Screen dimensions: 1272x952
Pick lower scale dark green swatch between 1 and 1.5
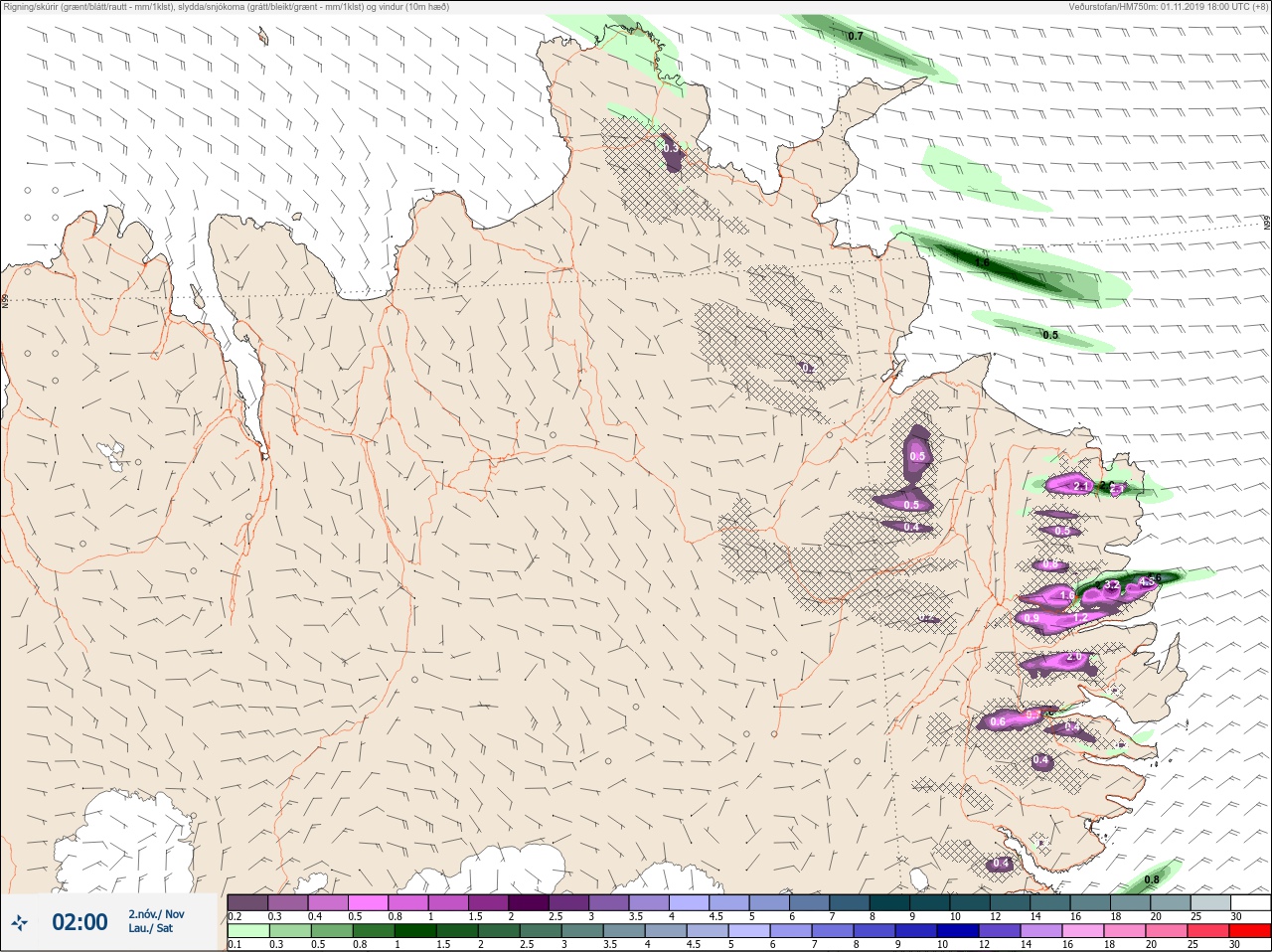415,931
